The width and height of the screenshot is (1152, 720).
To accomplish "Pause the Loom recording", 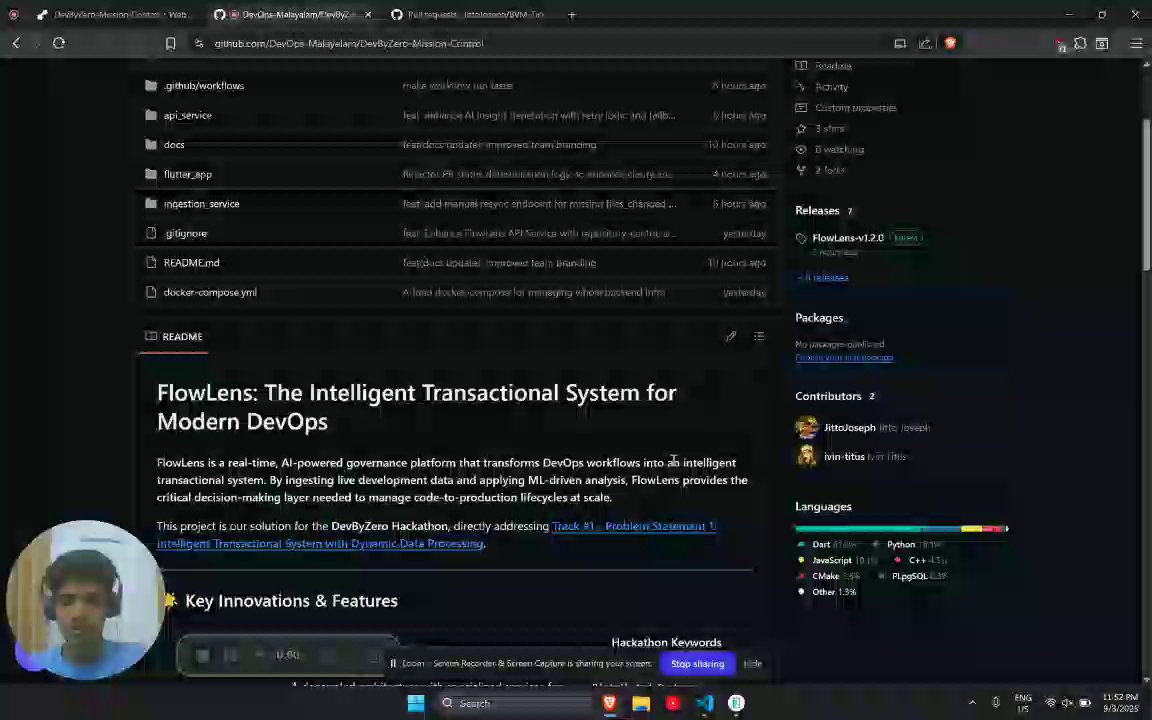I will (x=231, y=655).
